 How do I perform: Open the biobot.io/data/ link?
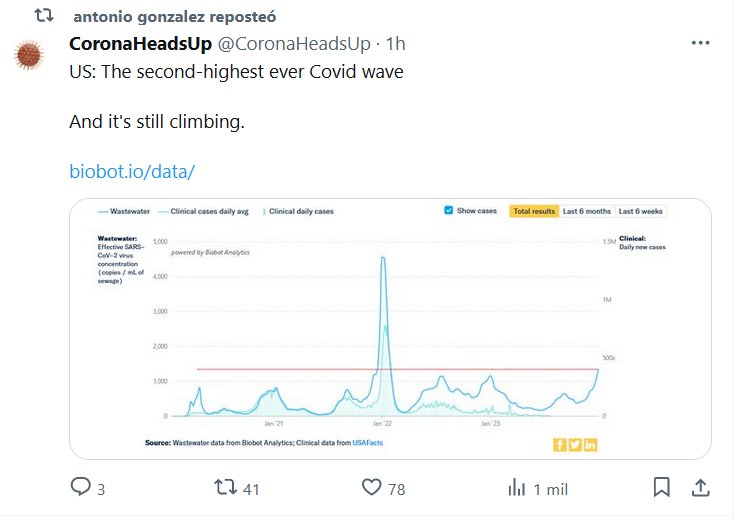(x=131, y=171)
